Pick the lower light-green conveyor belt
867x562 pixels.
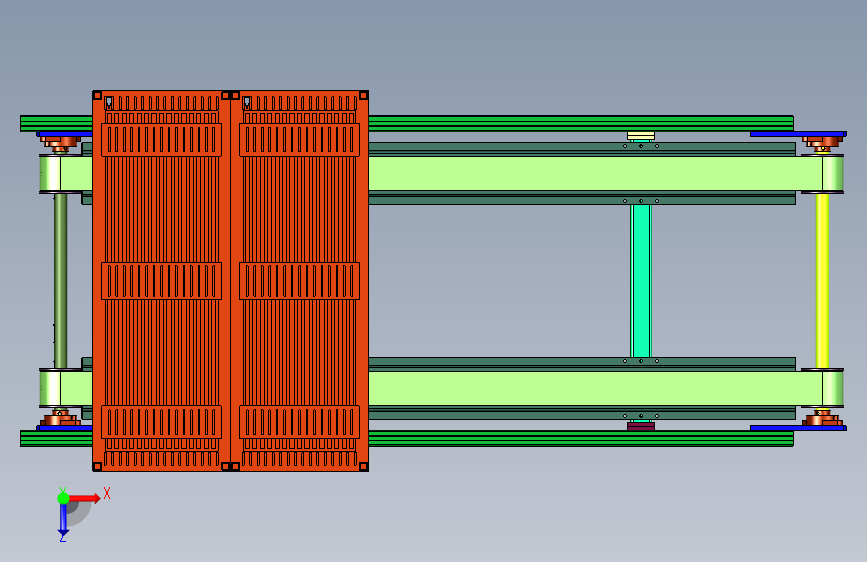(x=595, y=388)
